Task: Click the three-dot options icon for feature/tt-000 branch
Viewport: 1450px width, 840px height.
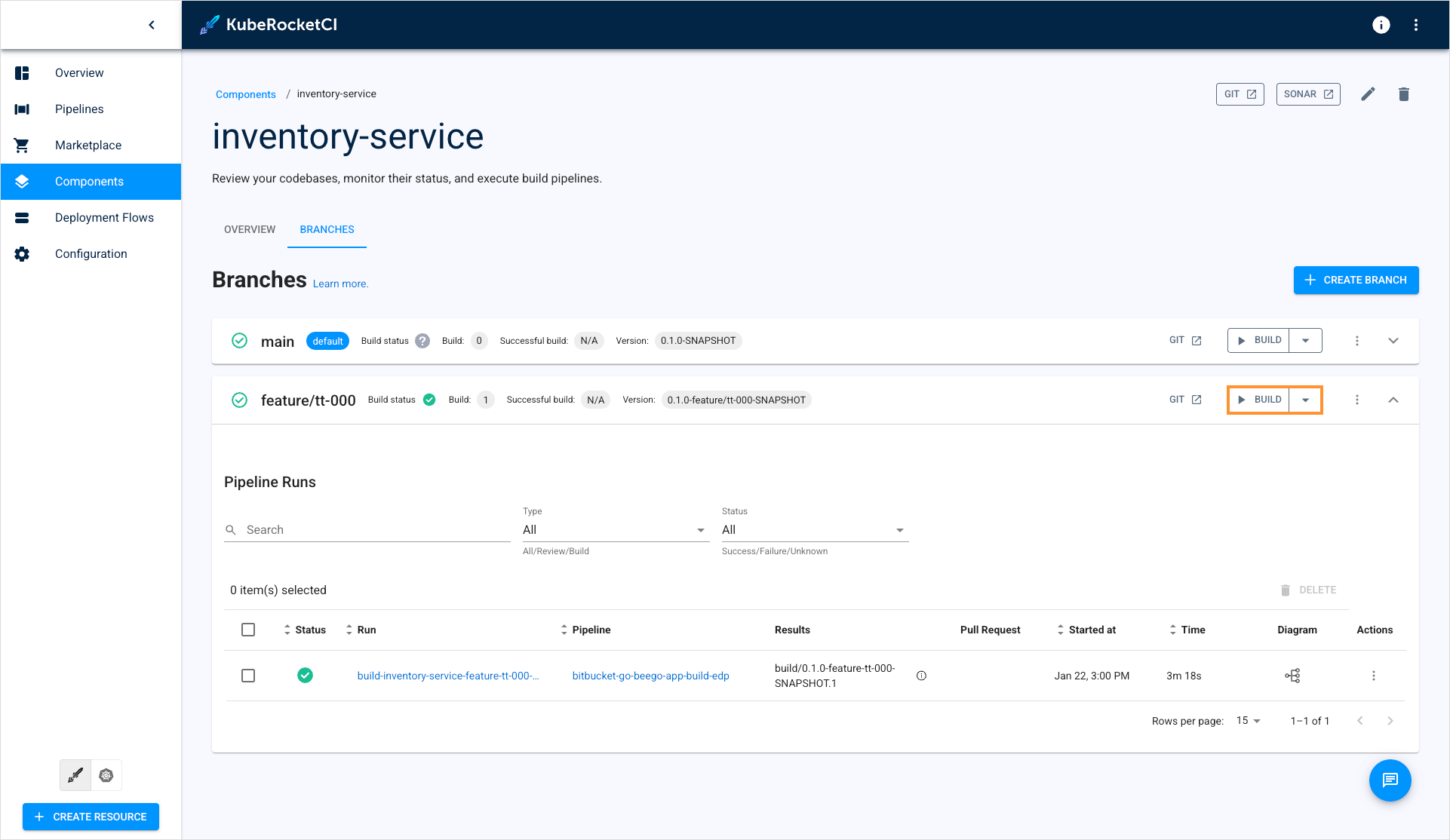Action: 1357,399
